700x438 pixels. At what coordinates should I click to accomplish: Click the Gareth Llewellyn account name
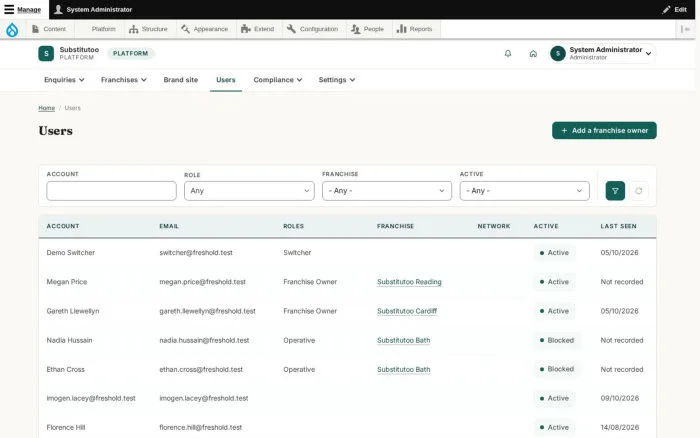[73, 311]
